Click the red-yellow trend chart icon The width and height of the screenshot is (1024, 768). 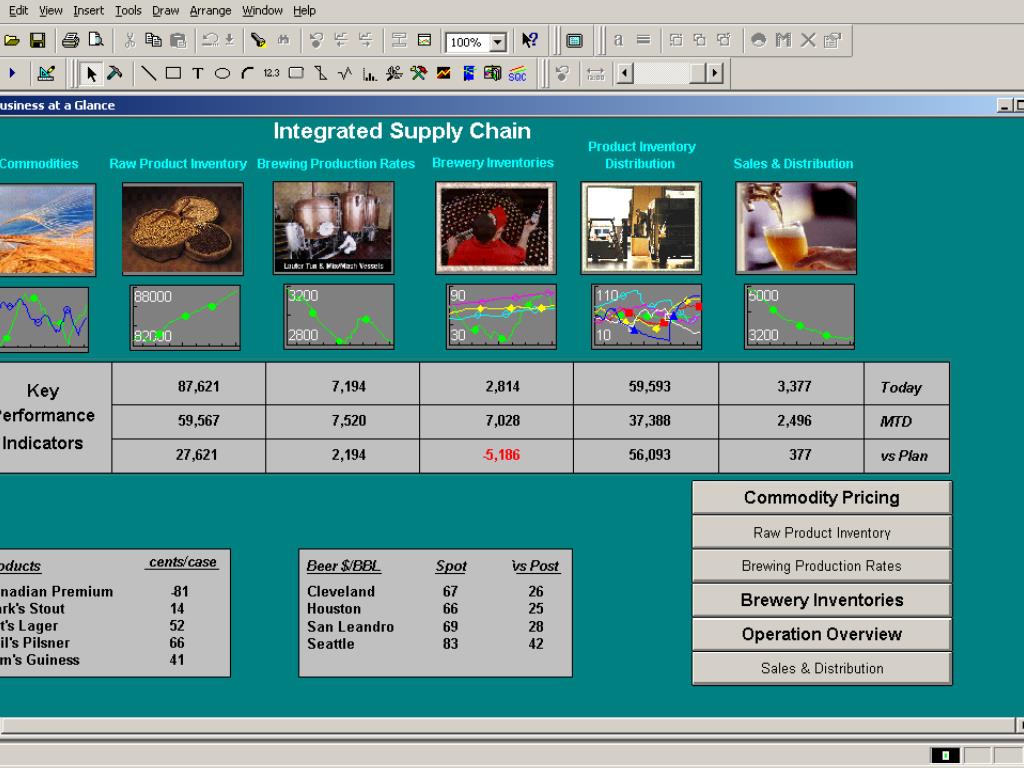pyautogui.click(x=443, y=73)
